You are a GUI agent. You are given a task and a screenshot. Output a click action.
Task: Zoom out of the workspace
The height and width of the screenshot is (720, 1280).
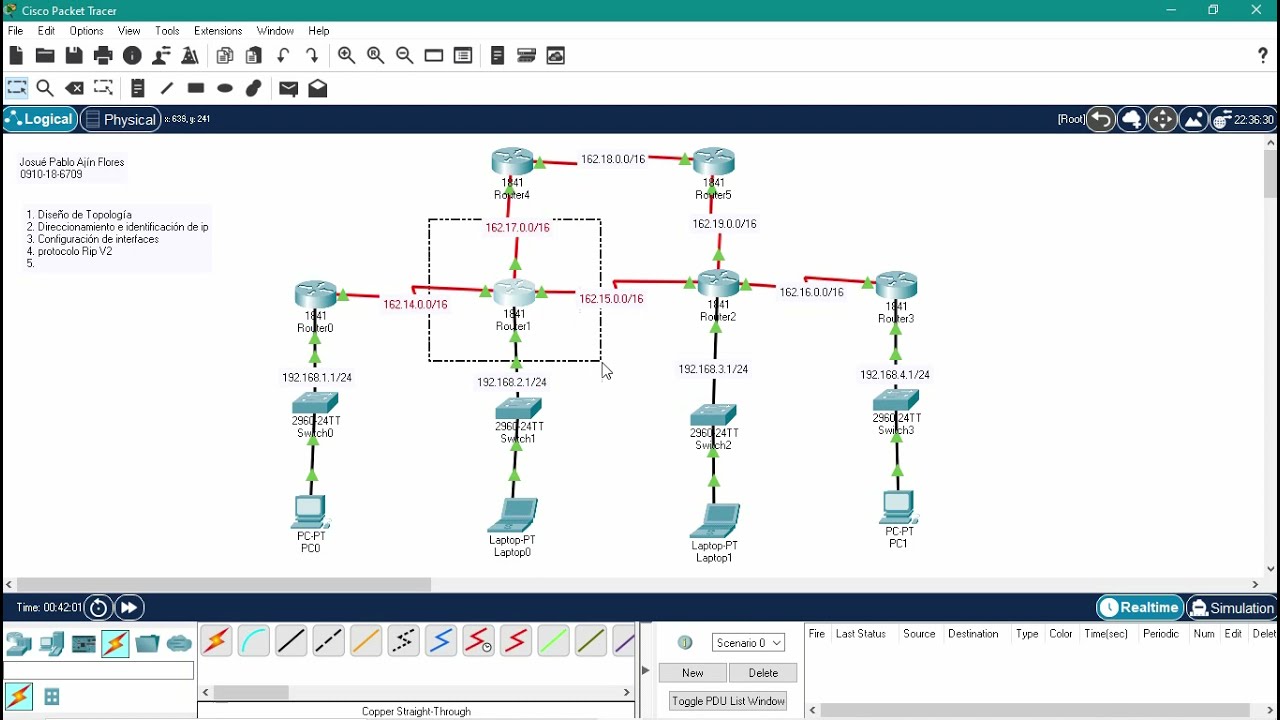[405, 56]
